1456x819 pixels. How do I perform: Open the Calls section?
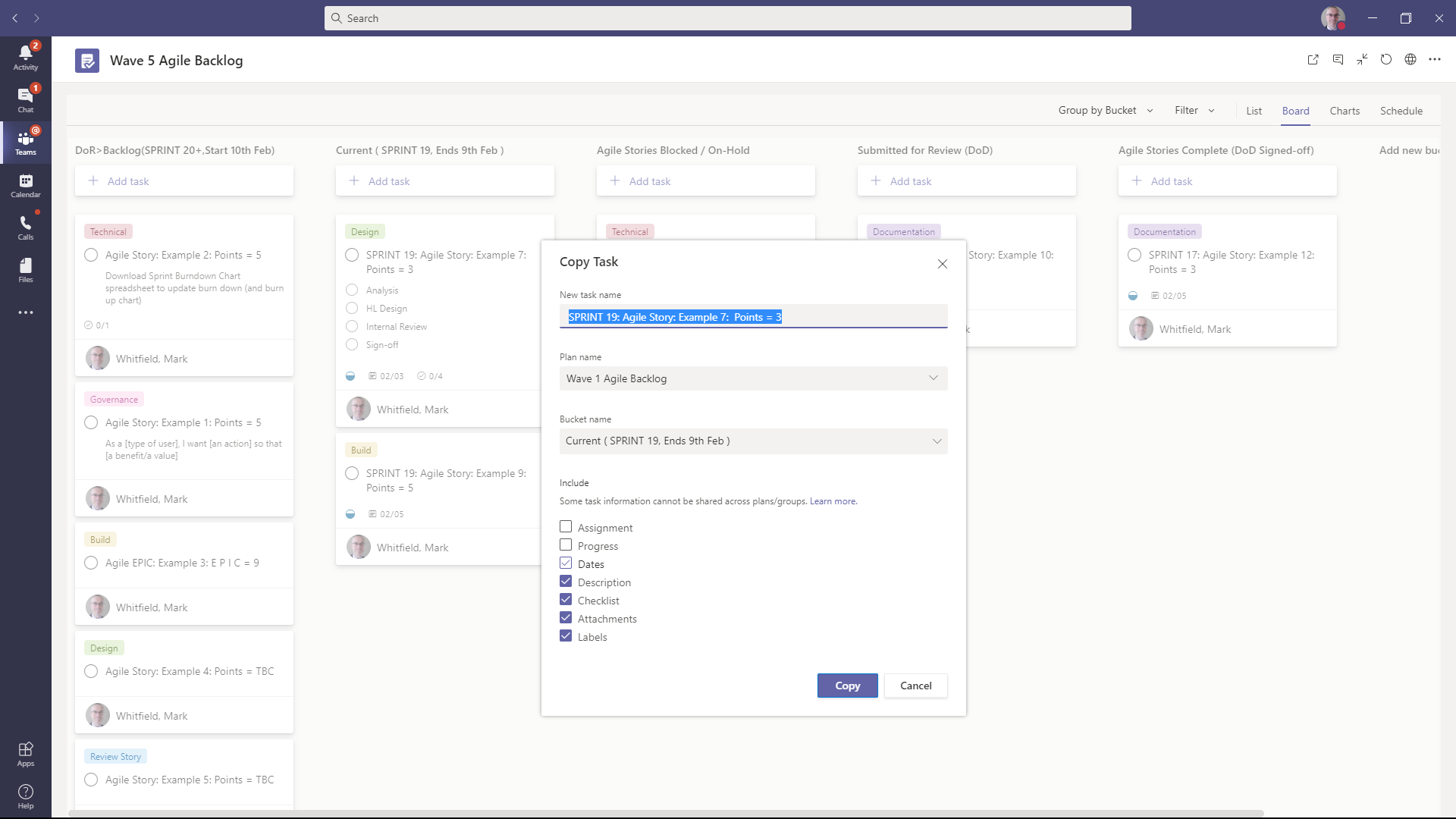point(25,227)
